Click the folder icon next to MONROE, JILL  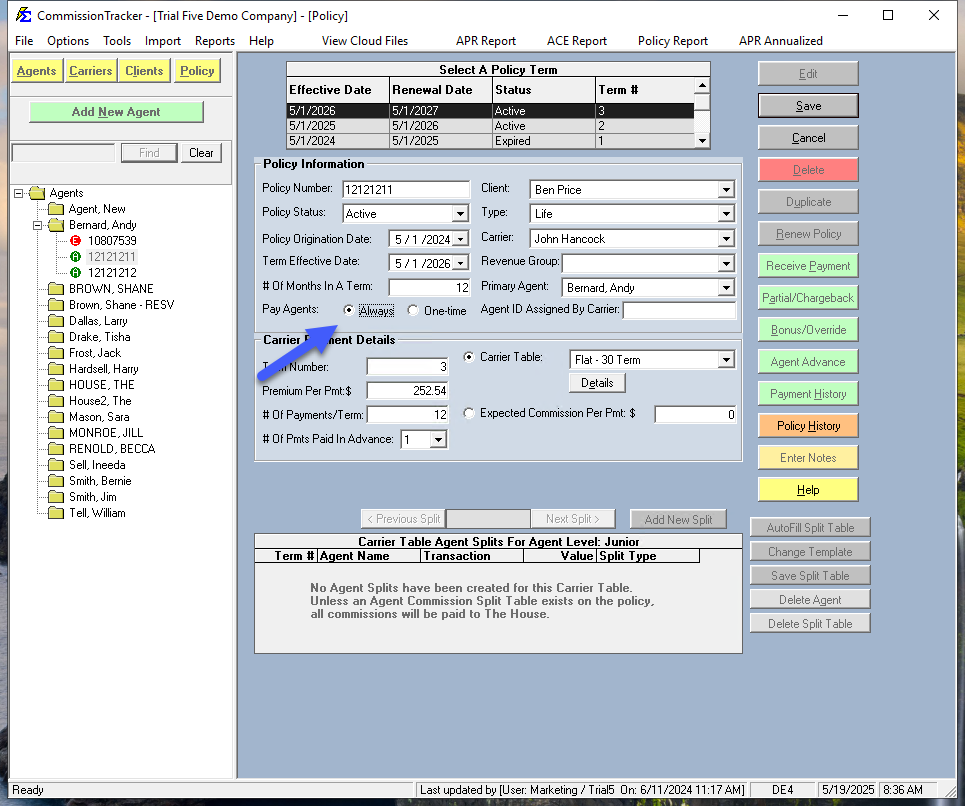pos(55,433)
